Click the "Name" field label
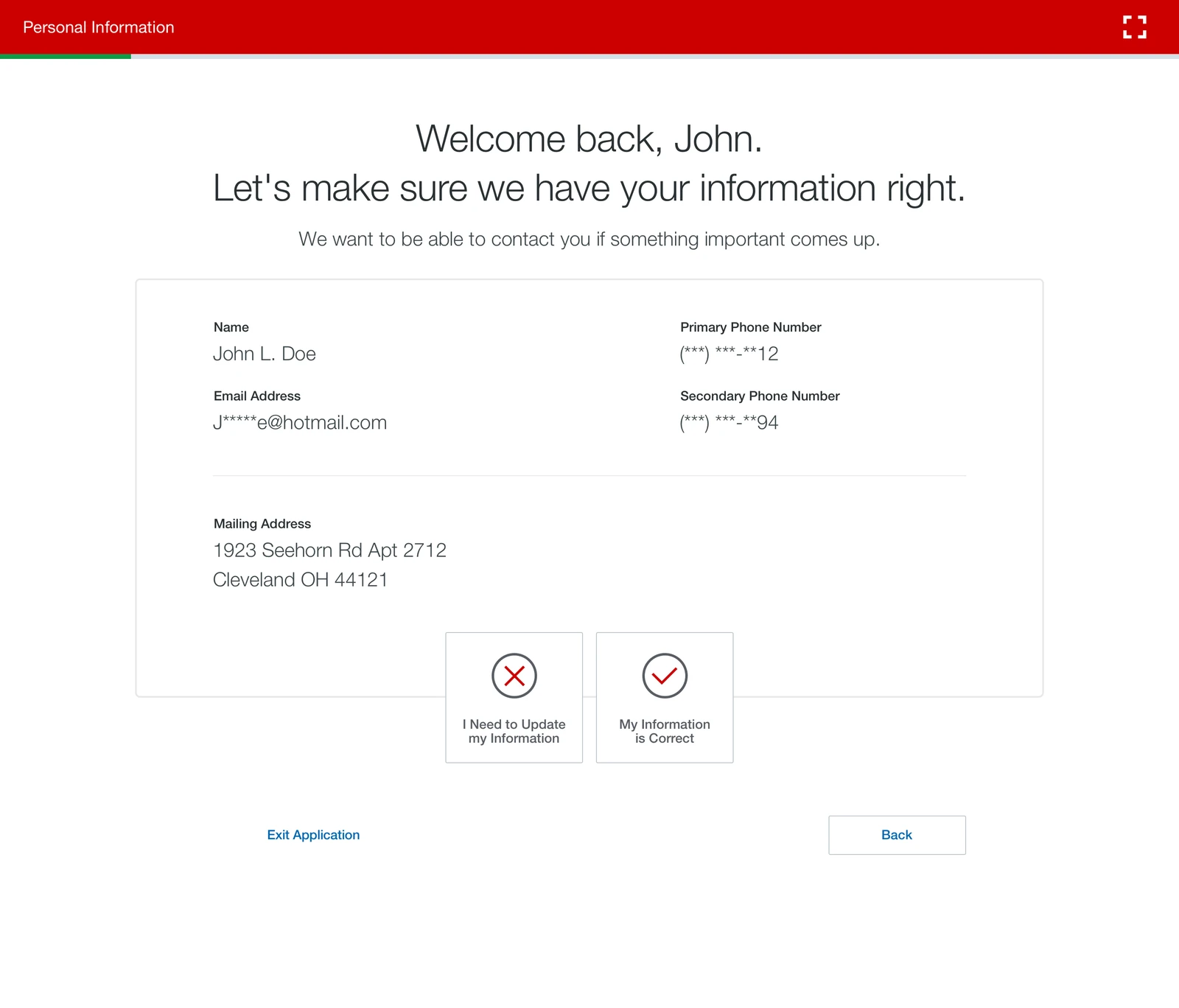This screenshot has width=1179, height=1008. 231,327
